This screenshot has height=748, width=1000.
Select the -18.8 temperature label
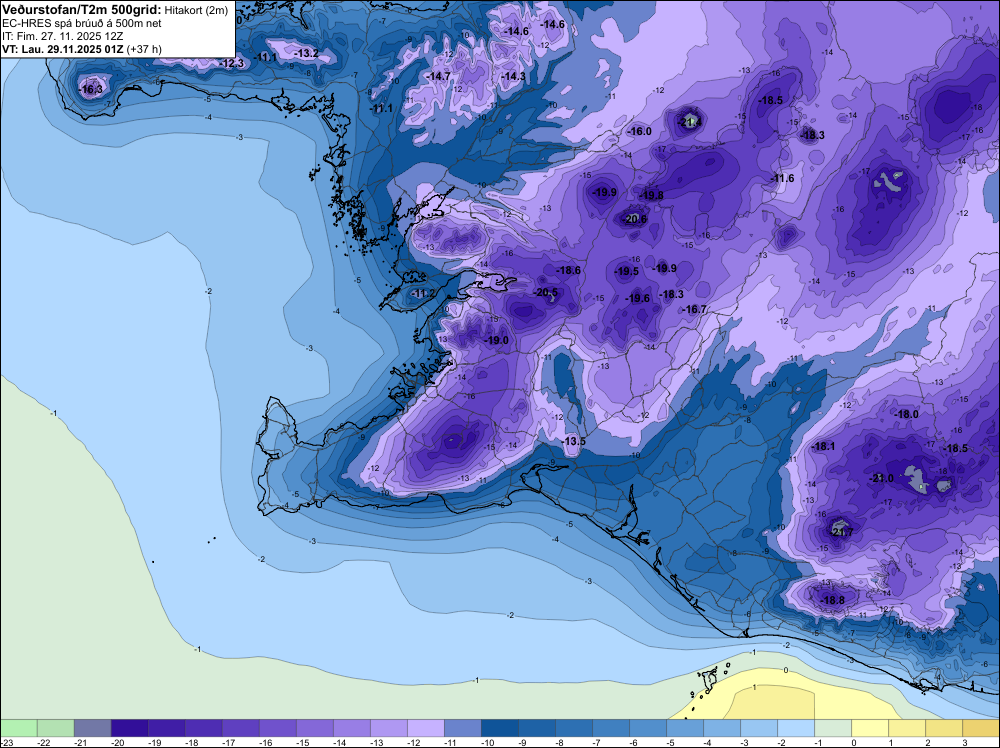coord(832,600)
